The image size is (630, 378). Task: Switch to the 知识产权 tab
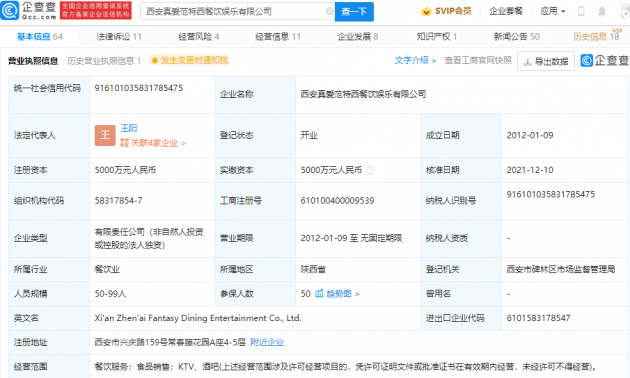[437, 37]
